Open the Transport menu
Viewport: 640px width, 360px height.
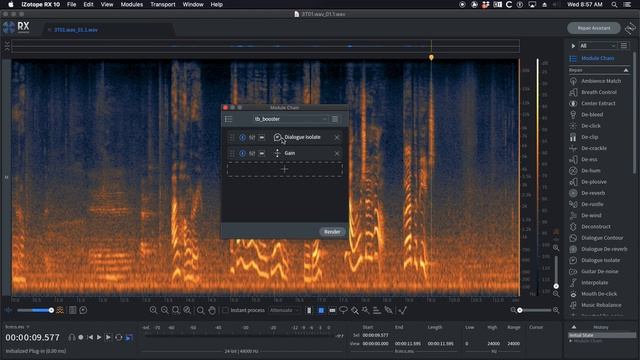pyautogui.click(x=163, y=4)
